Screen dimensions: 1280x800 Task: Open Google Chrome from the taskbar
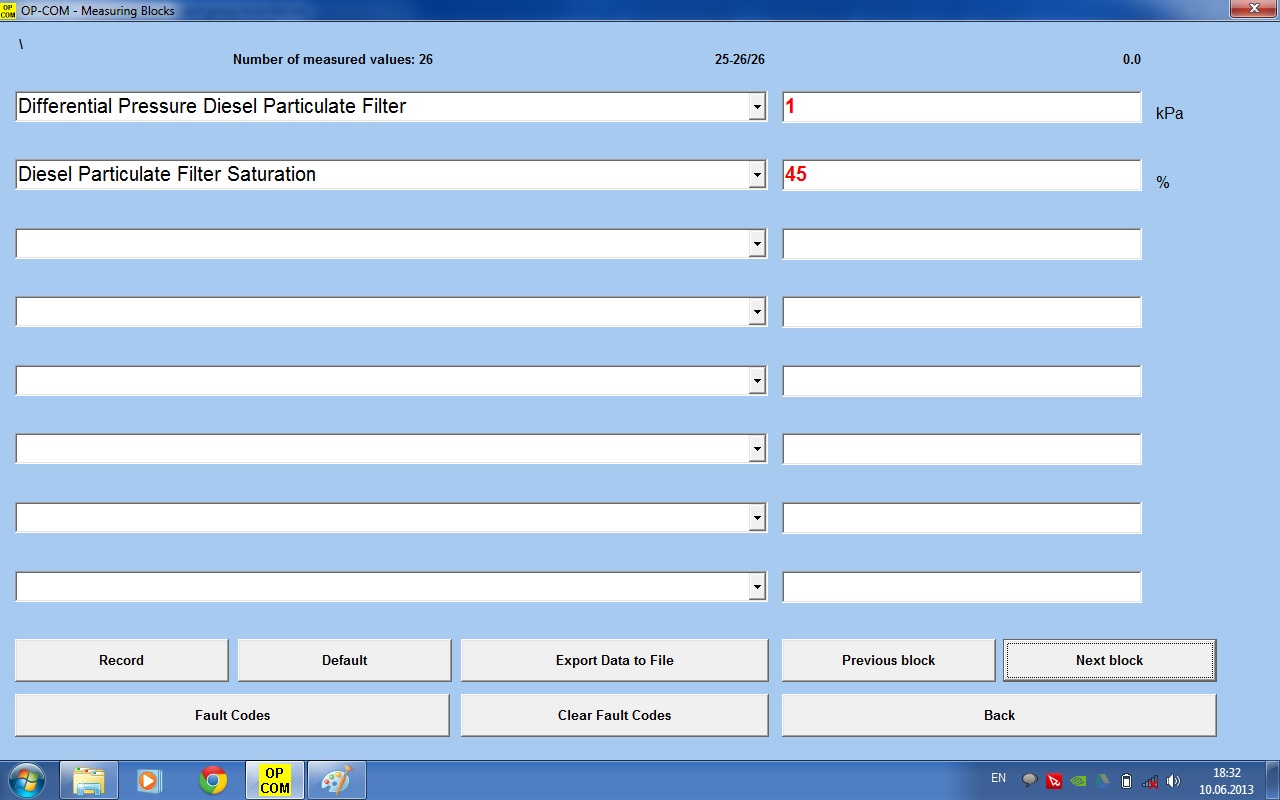pos(212,780)
